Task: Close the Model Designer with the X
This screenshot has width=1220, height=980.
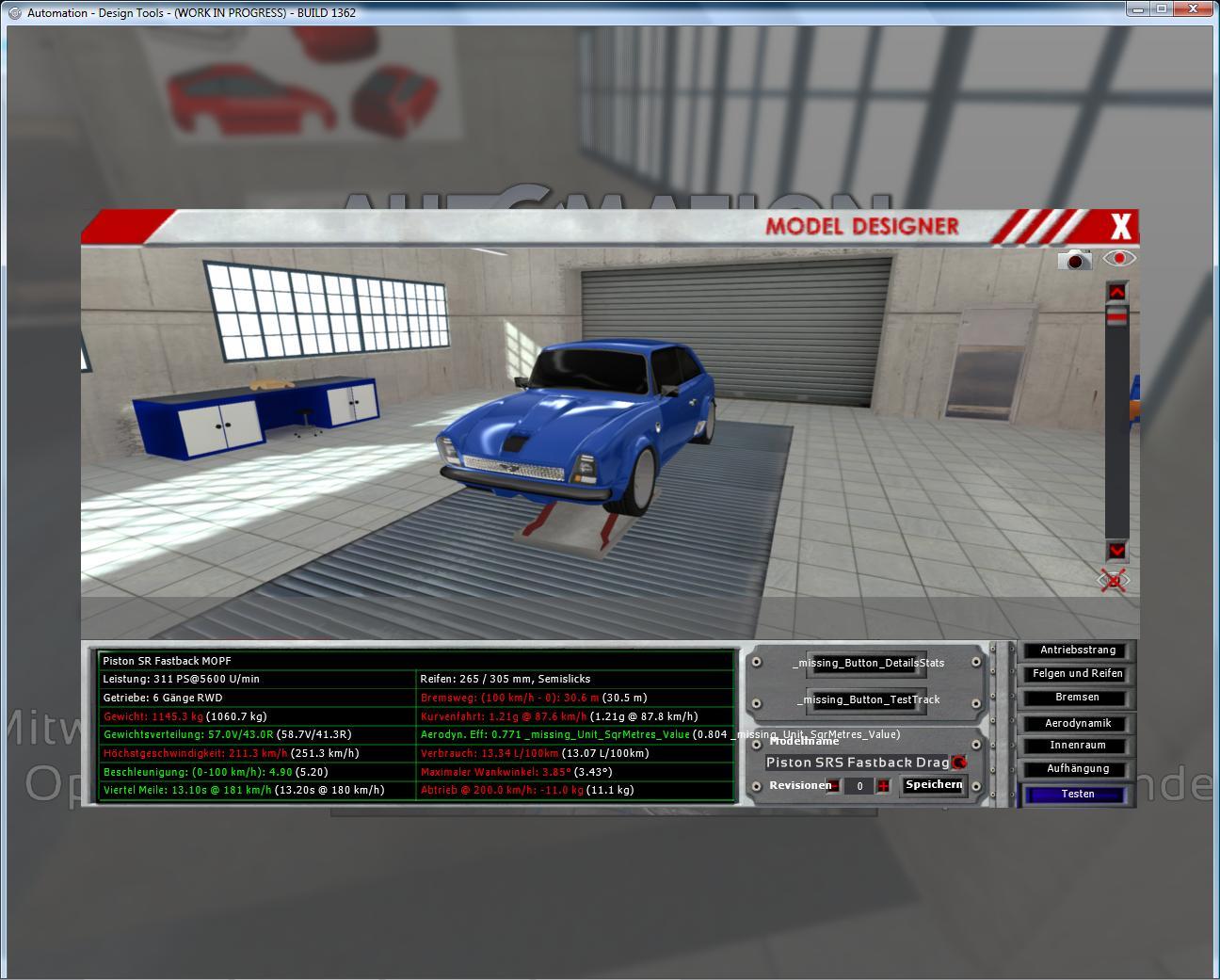Action: pos(1120,227)
